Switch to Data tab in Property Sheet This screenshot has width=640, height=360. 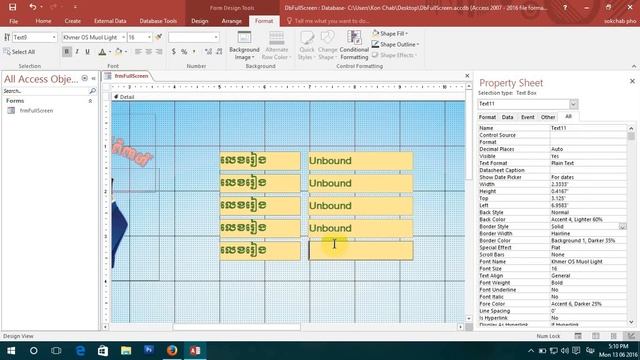pos(507,117)
